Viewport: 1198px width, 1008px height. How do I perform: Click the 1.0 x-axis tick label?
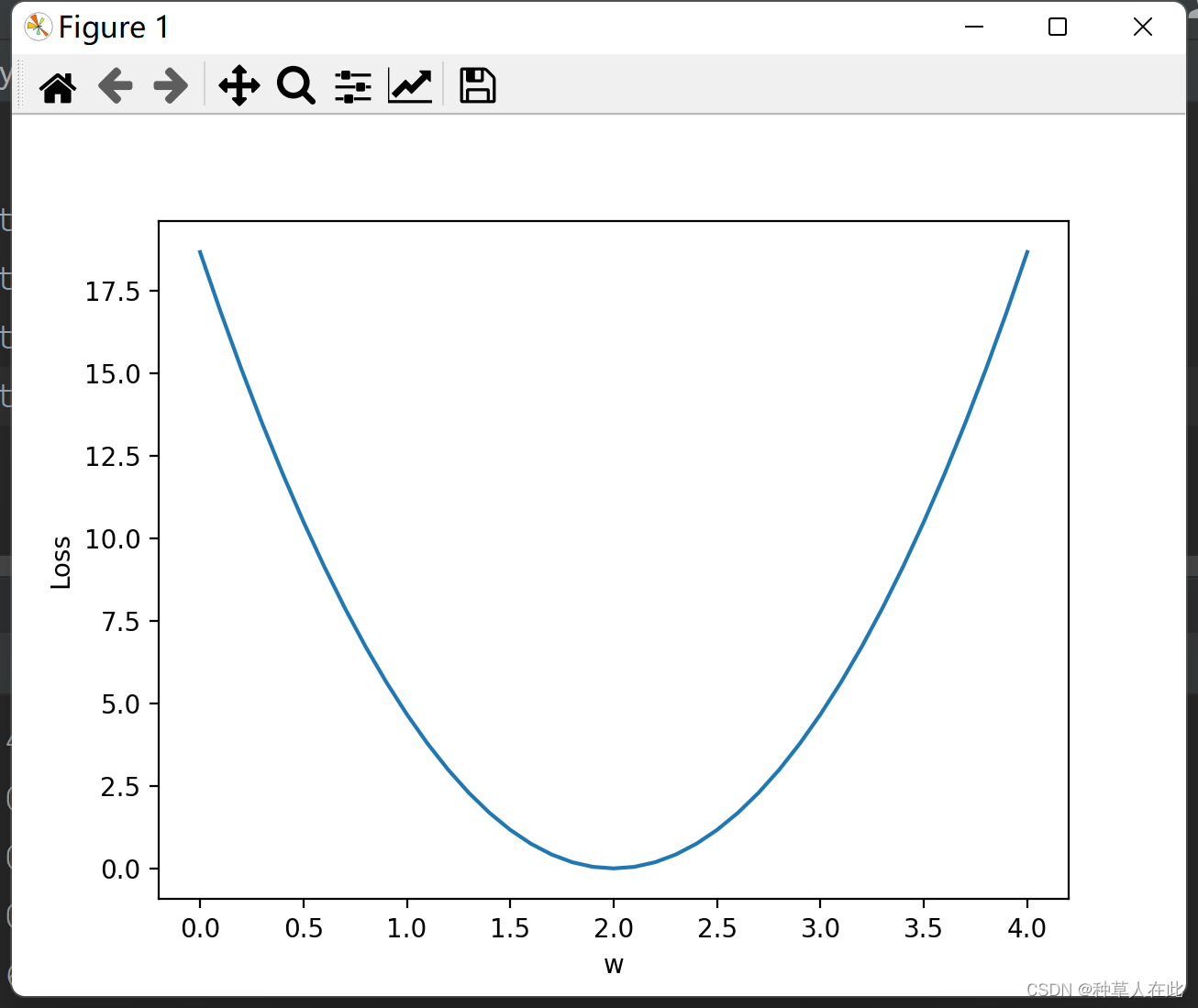coord(406,928)
